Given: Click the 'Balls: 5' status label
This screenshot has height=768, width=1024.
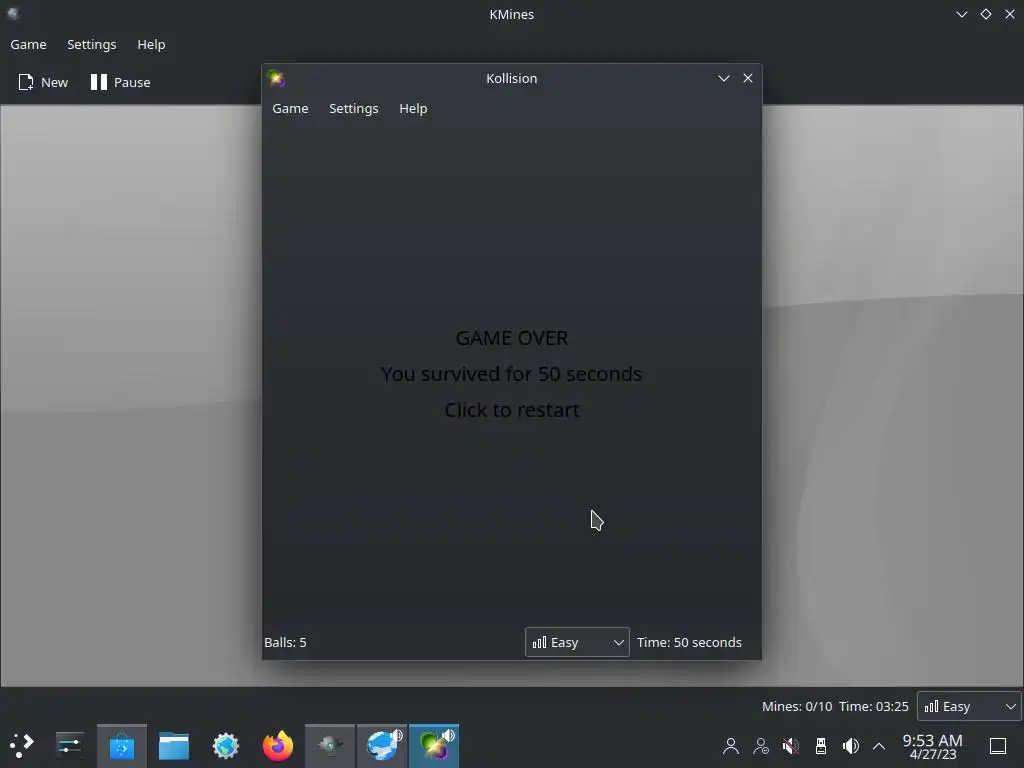Looking at the screenshot, I should coord(285,643).
